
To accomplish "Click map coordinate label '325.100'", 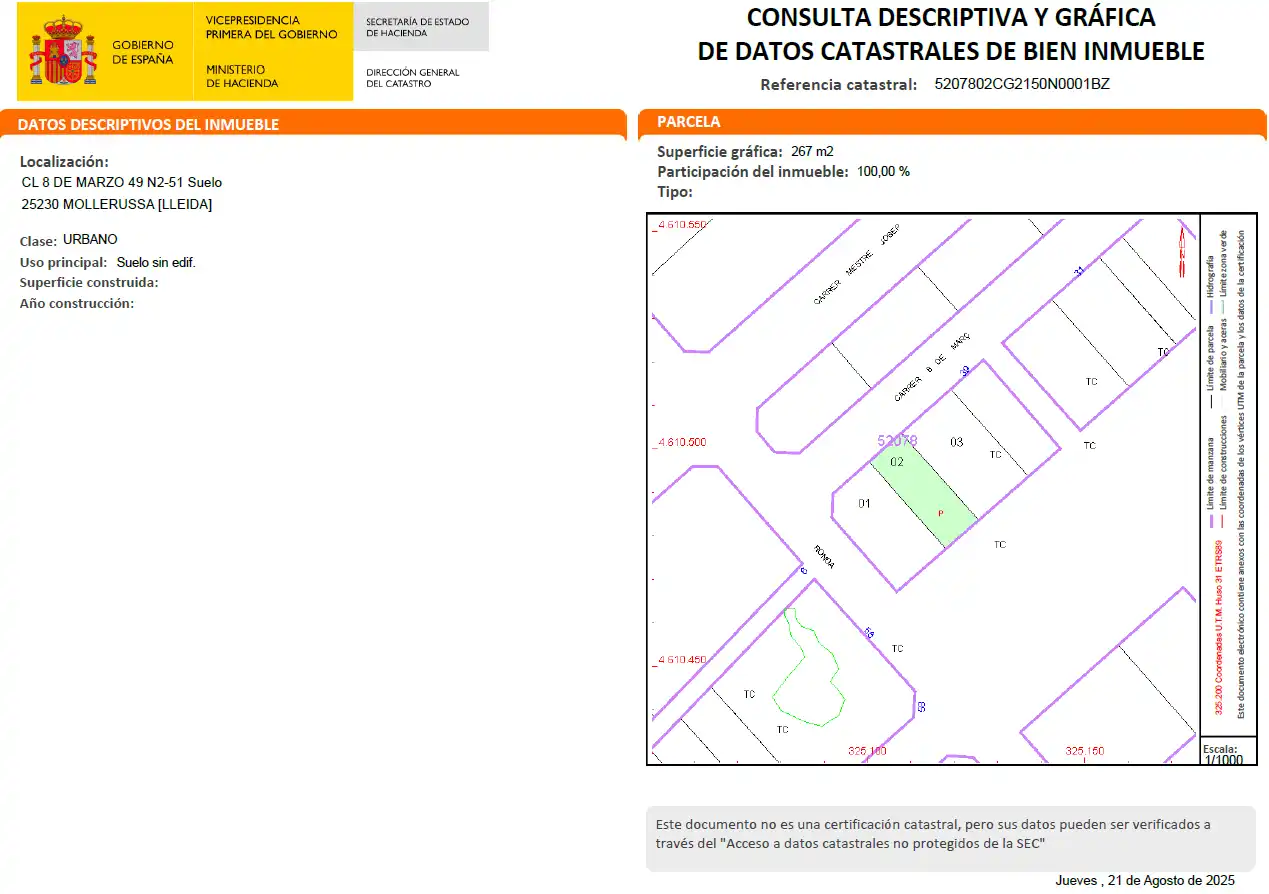I will coord(867,751).
